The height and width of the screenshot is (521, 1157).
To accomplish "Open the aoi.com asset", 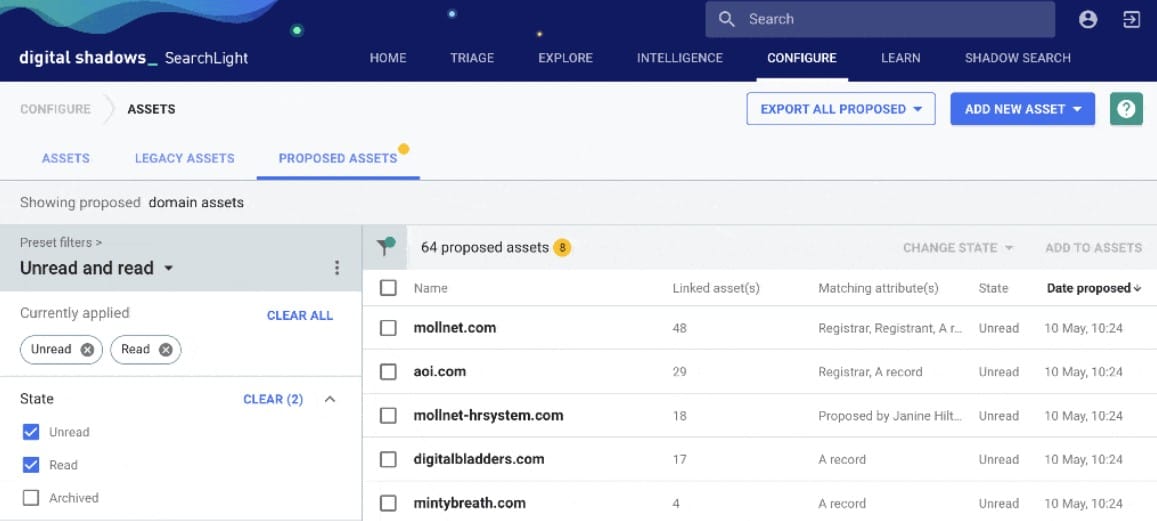I will pos(440,371).
